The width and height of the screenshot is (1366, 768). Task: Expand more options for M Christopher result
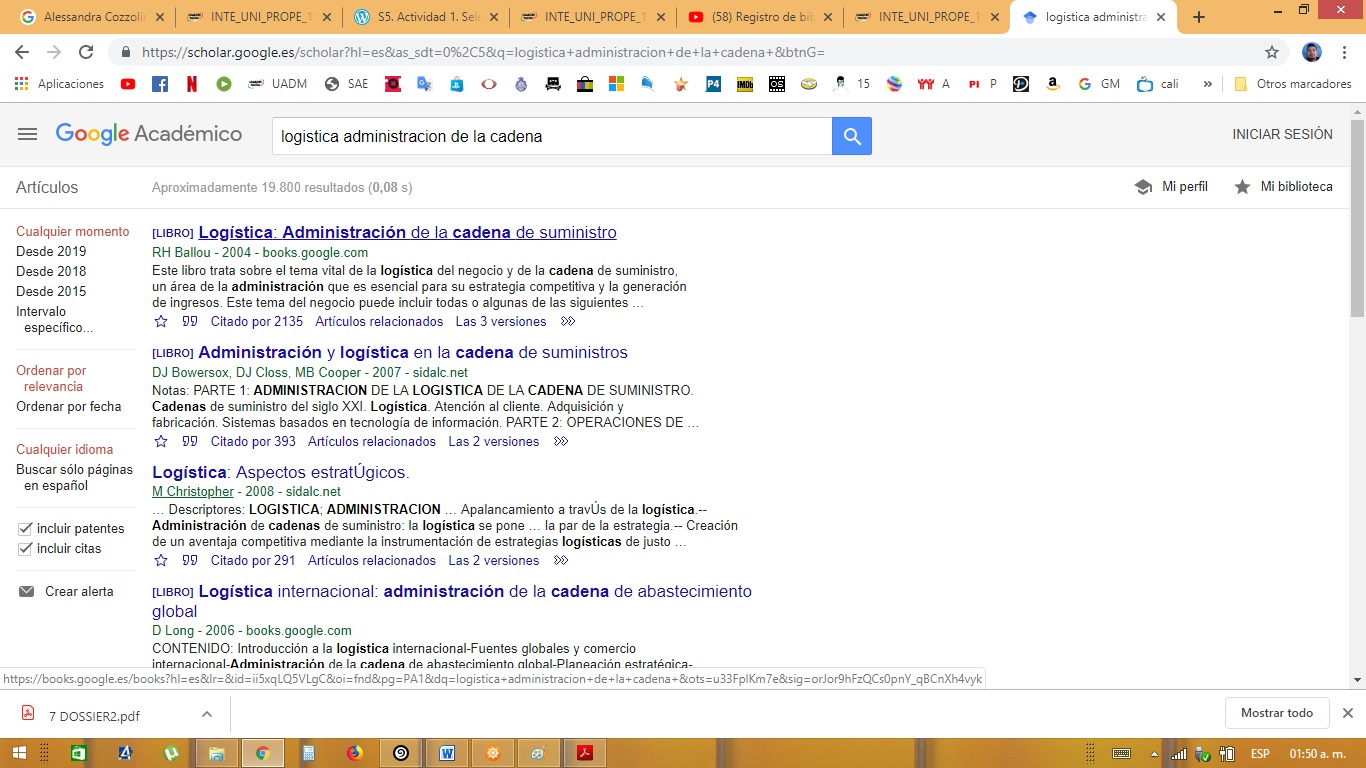[561, 561]
